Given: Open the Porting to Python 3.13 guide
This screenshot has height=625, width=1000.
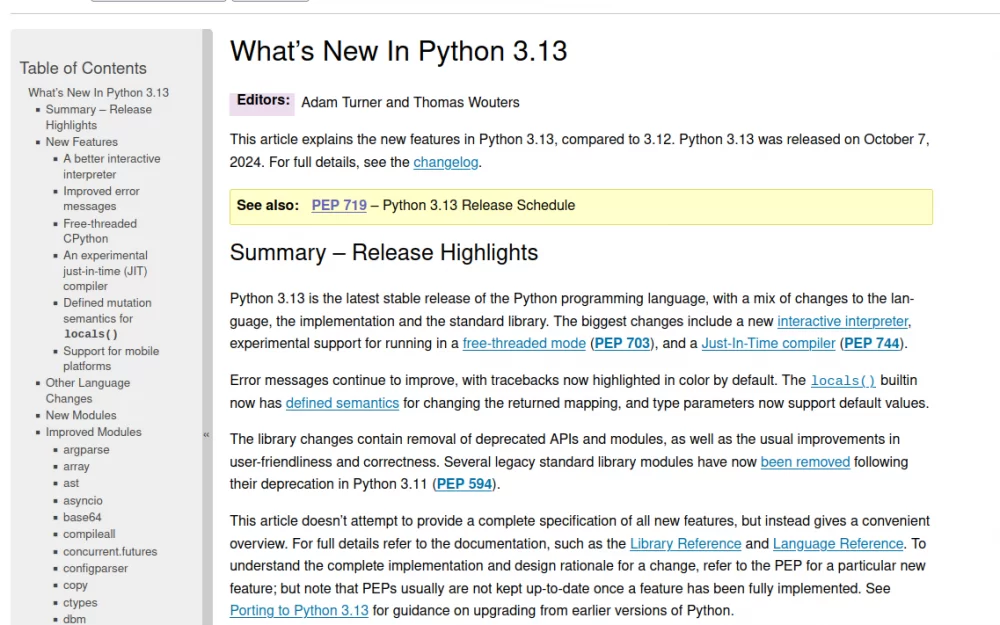Looking at the screenshot, I should pos(299,610).
